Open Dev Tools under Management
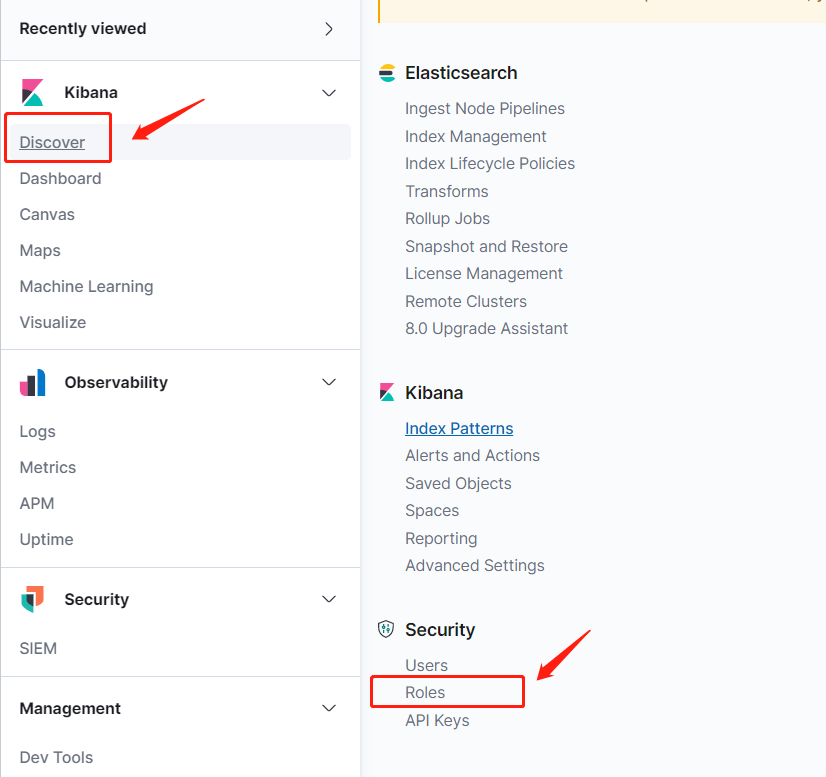This screenshot has height=777, width=826. pos(56,758)
